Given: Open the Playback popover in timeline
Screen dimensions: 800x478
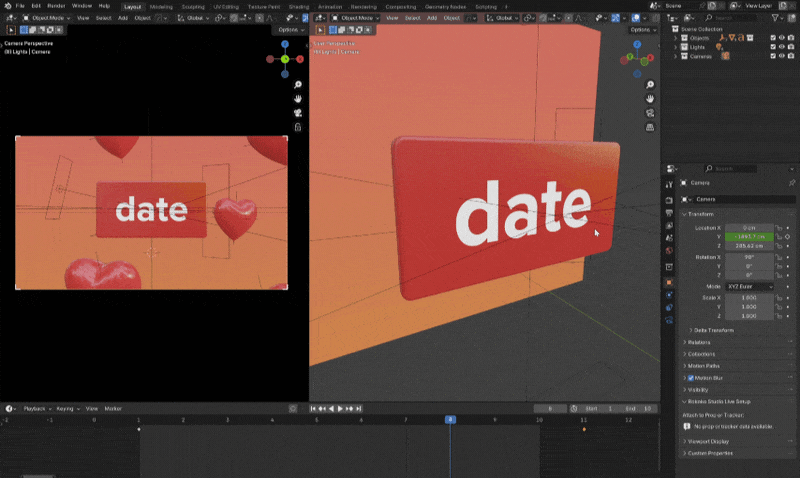Looking at the screenshot, I should click(36, 409).
